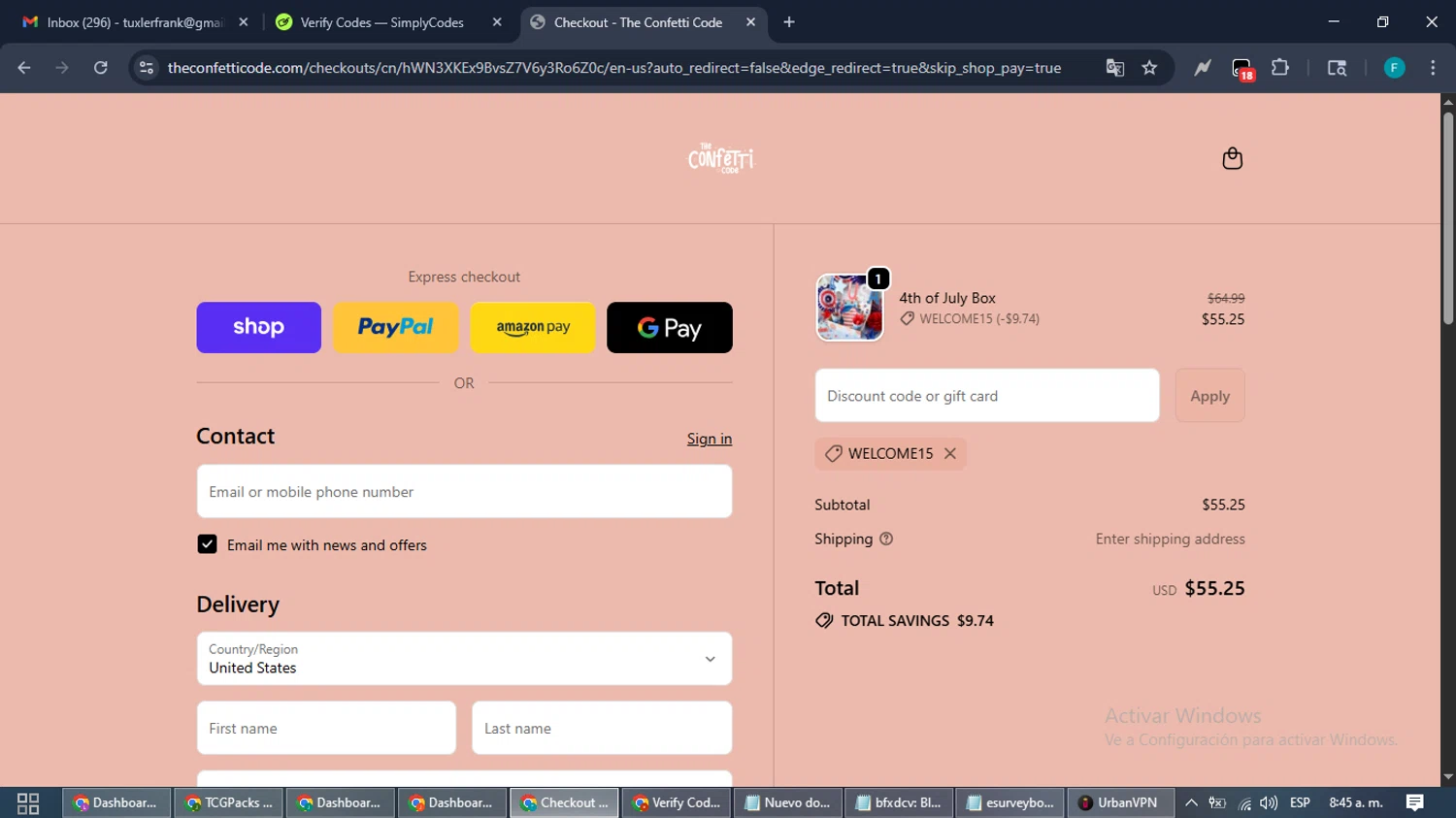This screenshot has height=818, width=1456.
Task: Click The Confetti Code logo
Action: (x=720, y=158)
